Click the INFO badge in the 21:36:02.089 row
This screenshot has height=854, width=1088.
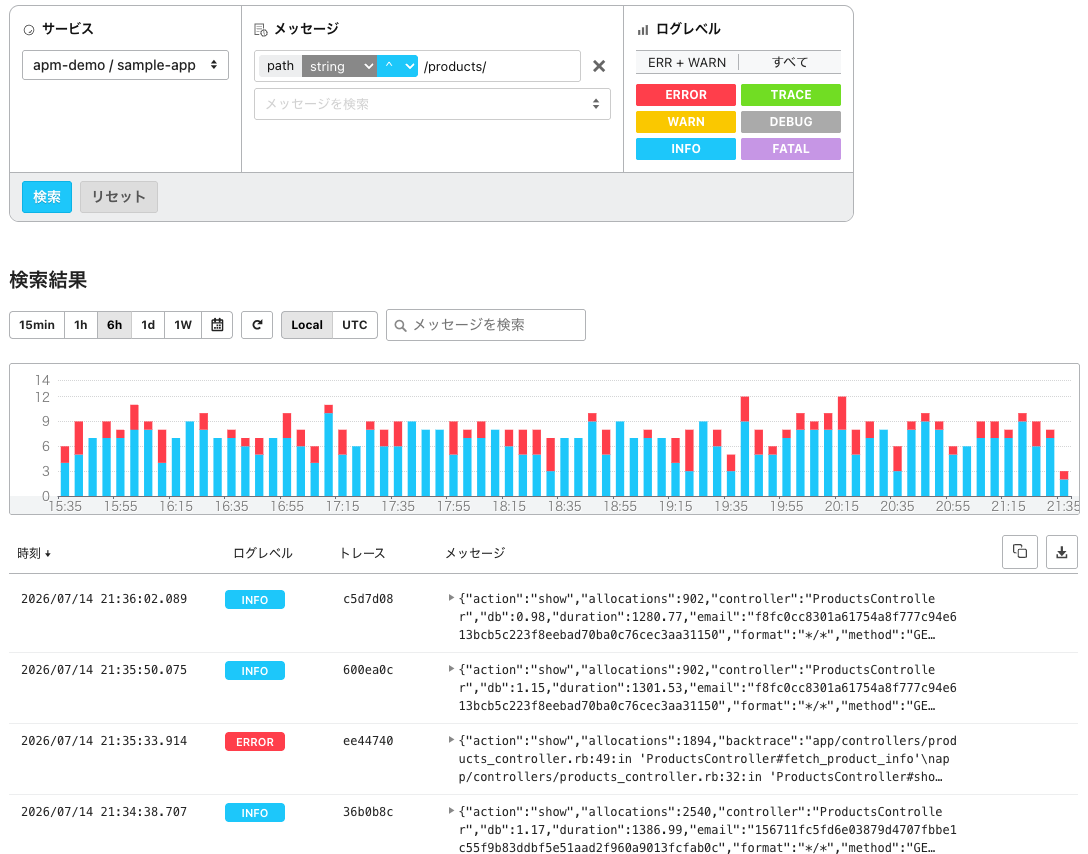pos(255,599)
